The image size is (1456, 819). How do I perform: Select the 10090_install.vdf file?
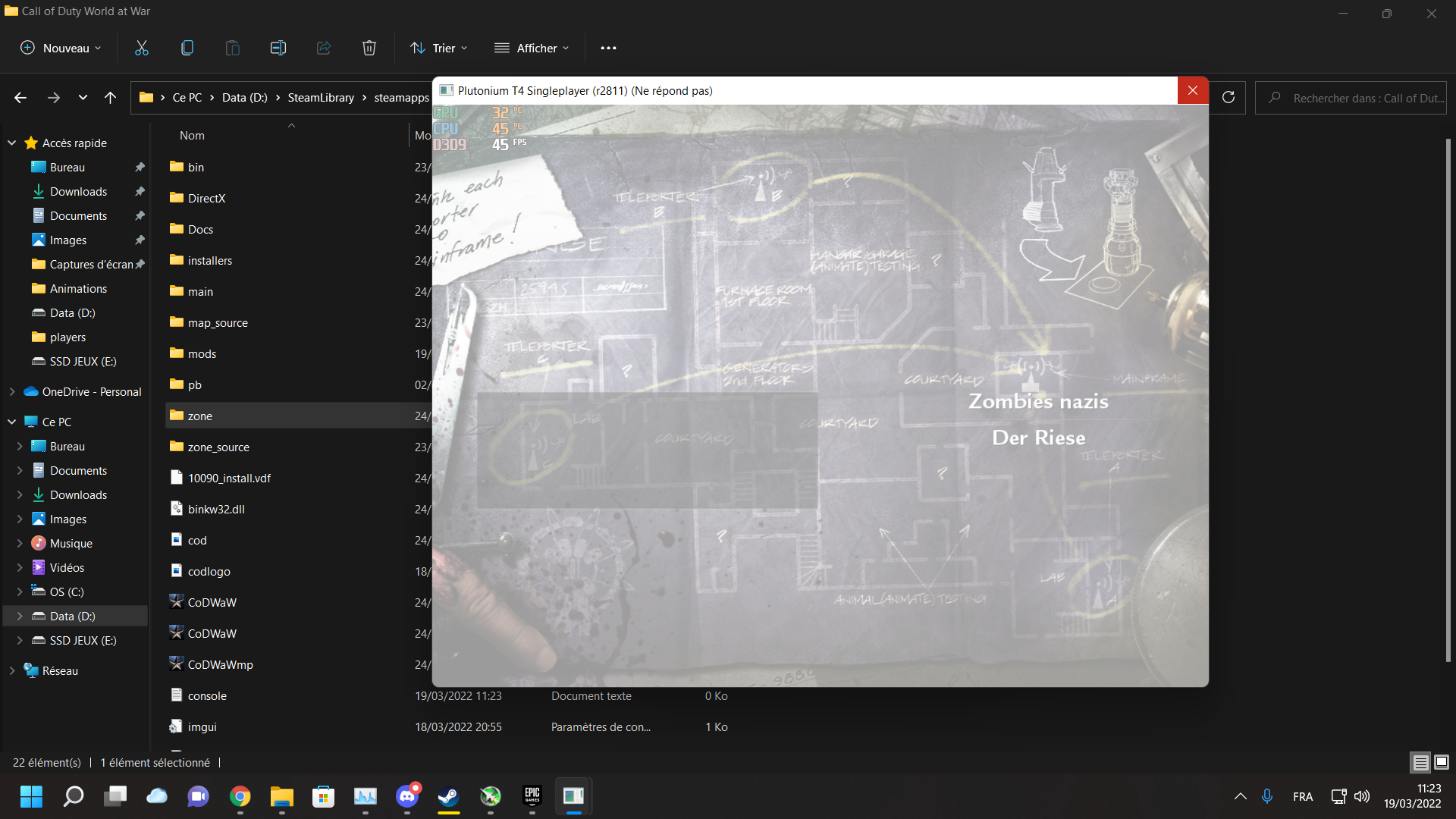click(x=229, y=478)
